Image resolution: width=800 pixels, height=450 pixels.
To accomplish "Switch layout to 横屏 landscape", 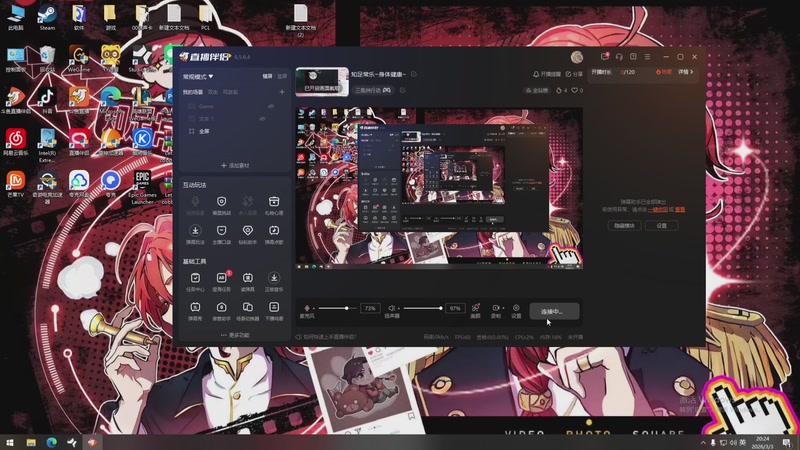I will coord(267,76).
